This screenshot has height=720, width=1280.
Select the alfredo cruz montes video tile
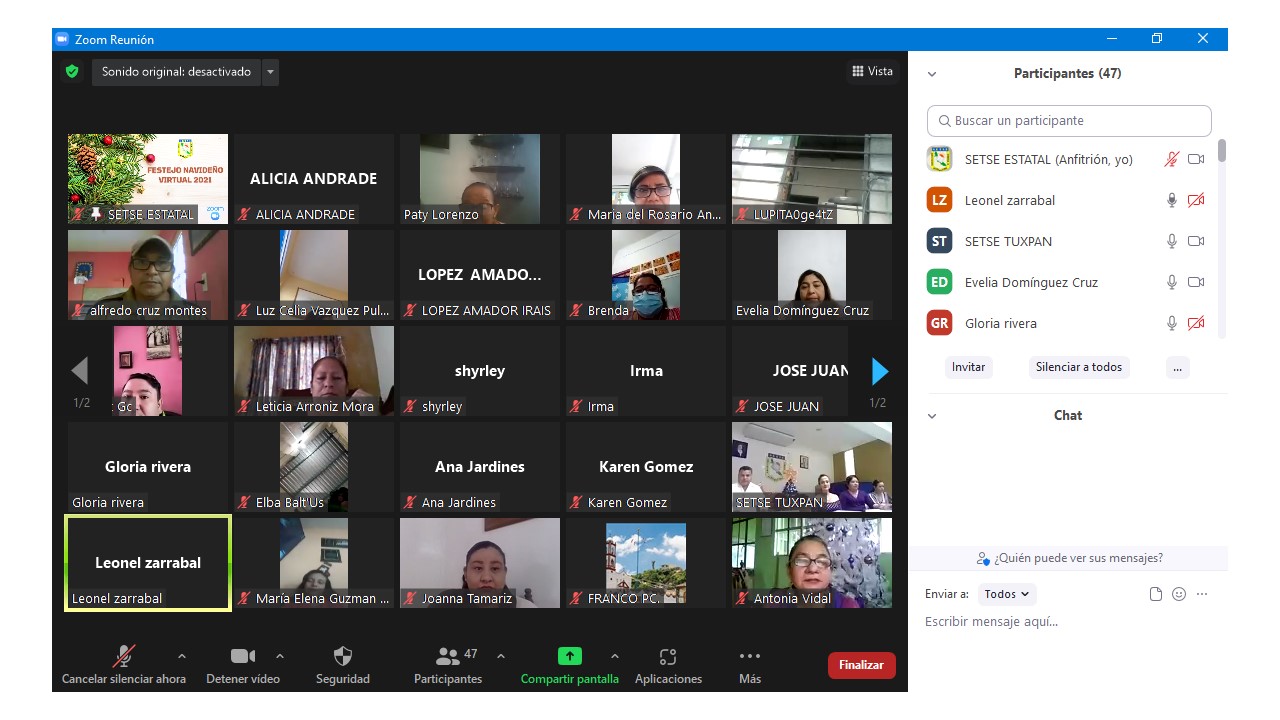click(x=148, y=275)
